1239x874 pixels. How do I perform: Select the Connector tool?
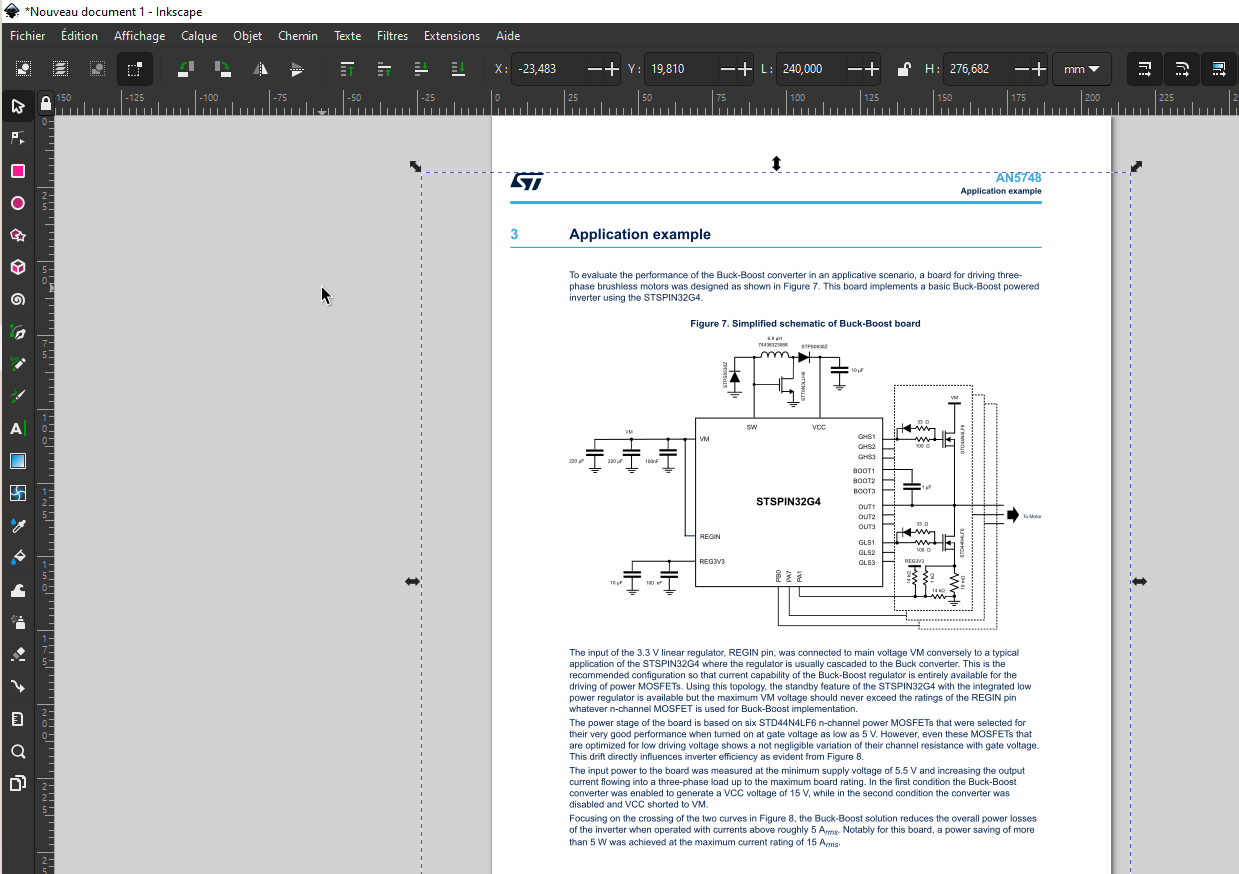(17, 686)
